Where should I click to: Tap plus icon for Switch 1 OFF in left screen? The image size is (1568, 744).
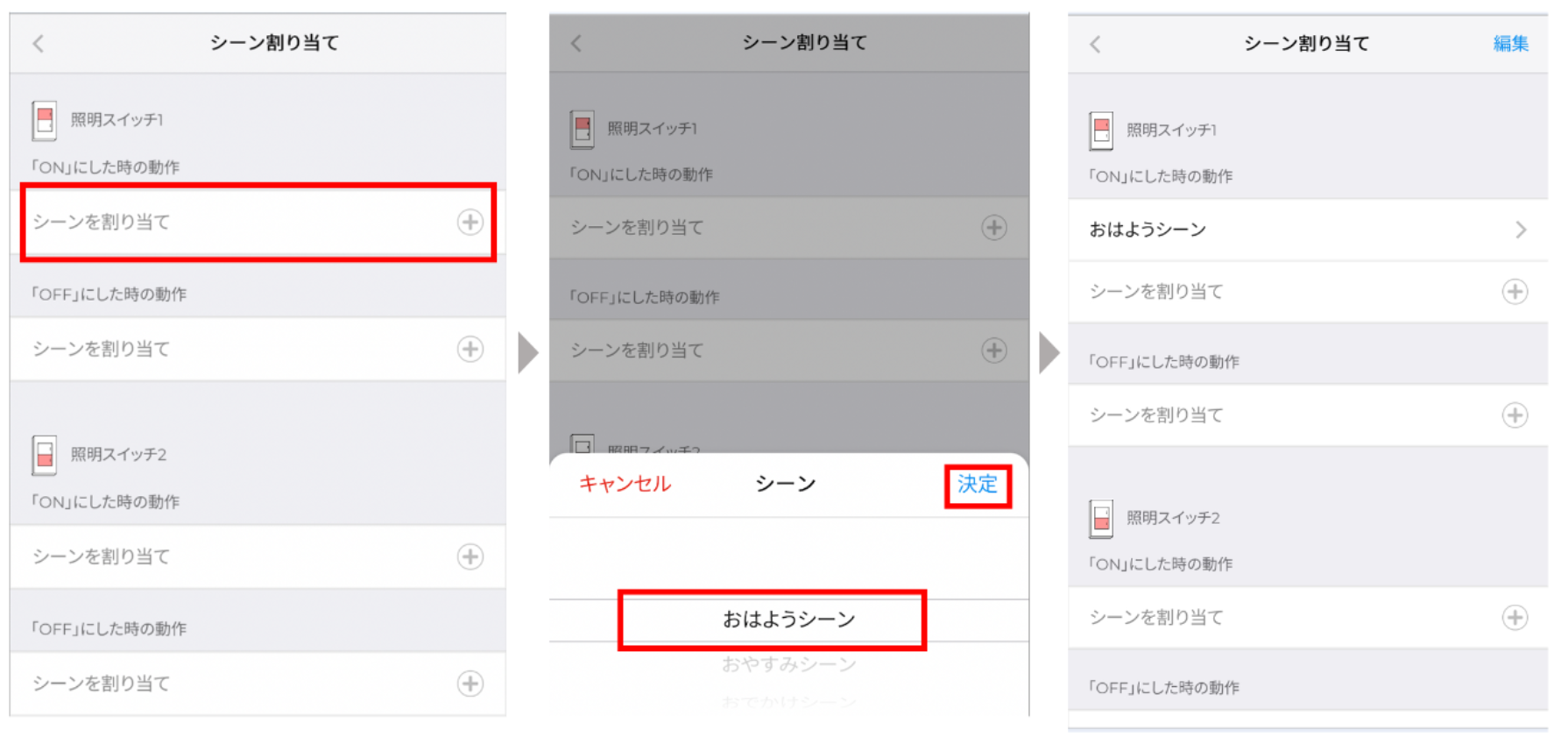click(470, 349)
